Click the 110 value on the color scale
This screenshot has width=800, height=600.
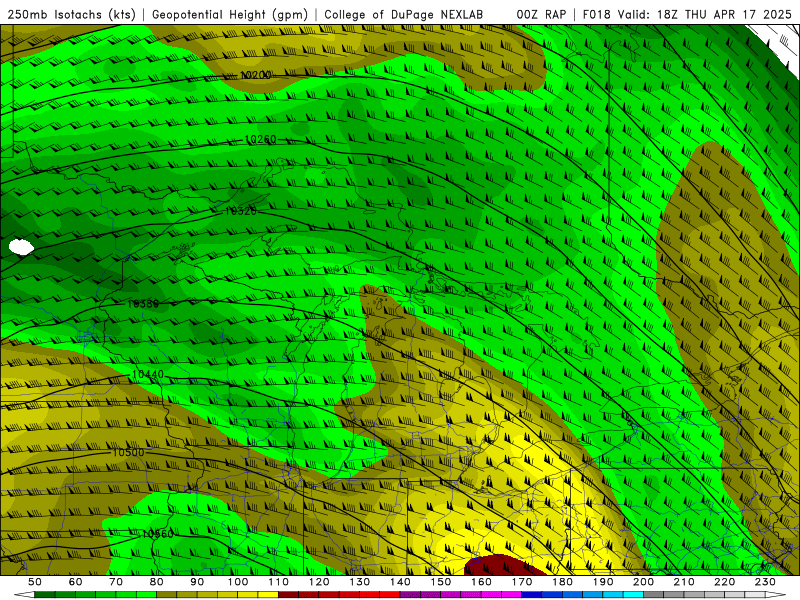tap(279, 582)
